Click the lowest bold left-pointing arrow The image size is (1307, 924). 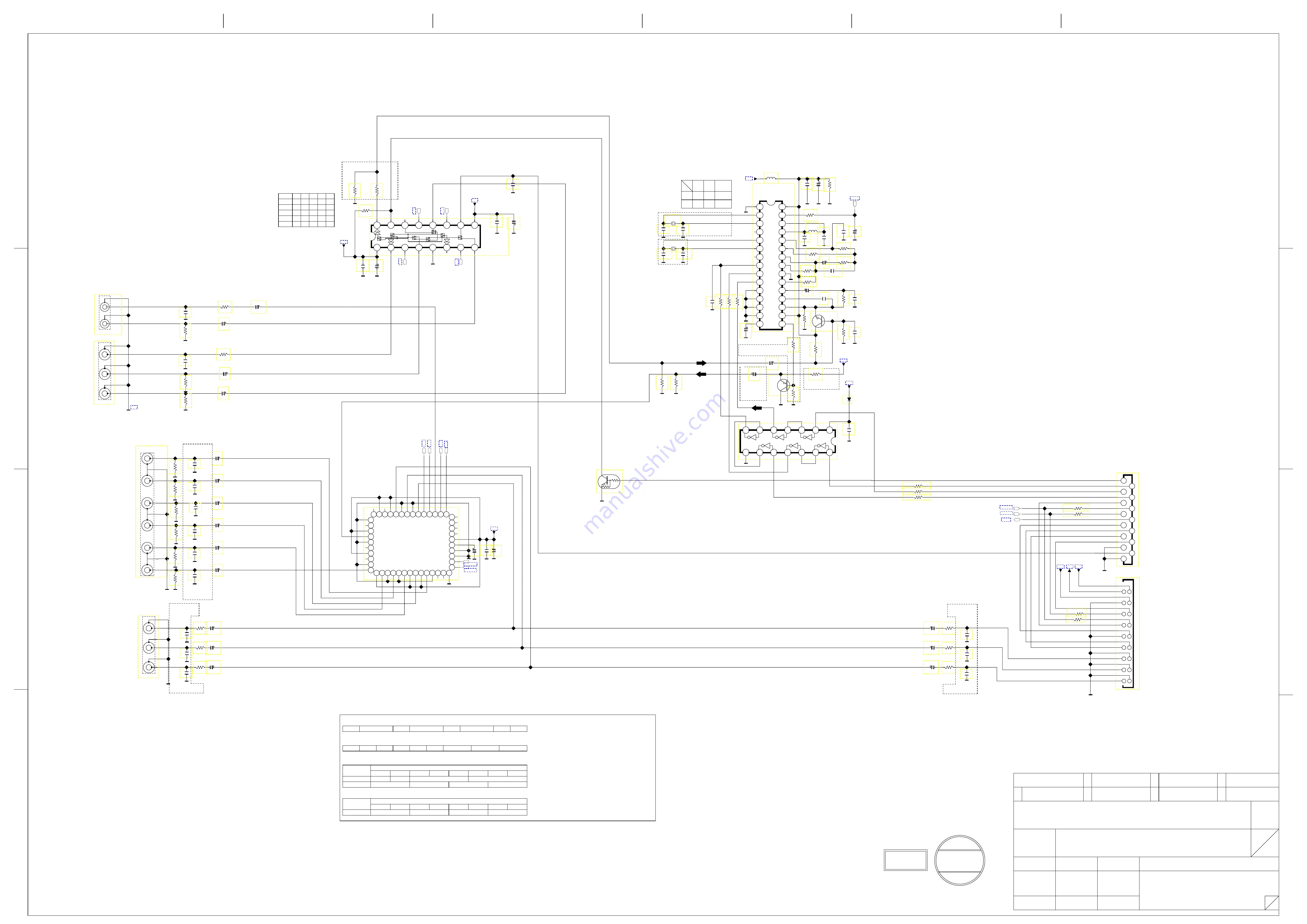point(757,408)
